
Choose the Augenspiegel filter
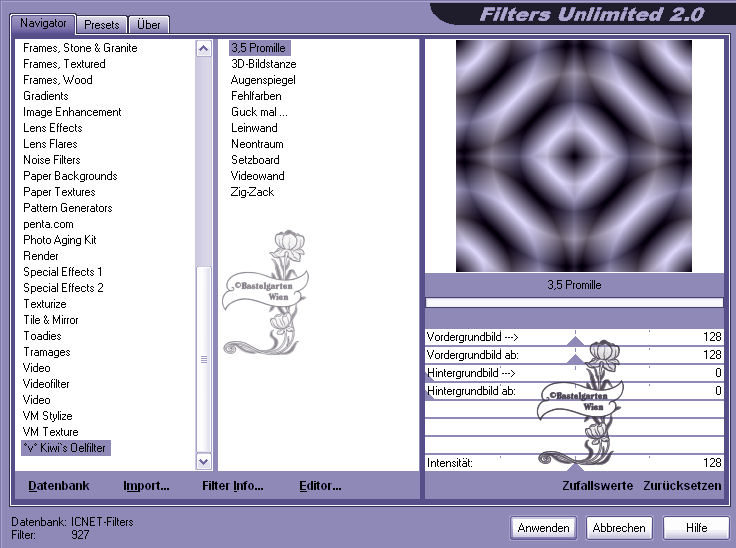pyautogui.click(x=263, y=80)
